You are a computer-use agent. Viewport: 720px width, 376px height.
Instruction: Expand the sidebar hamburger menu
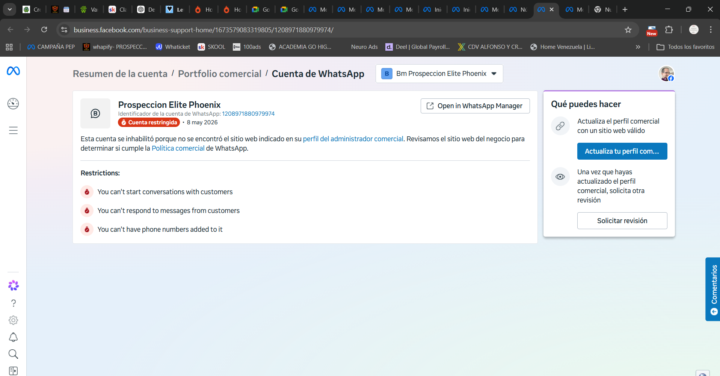pyautogui.click(x=13, y=131)
